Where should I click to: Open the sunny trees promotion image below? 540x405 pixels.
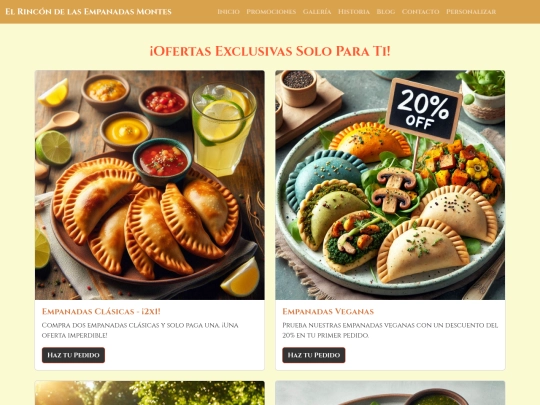click(150, 393)
